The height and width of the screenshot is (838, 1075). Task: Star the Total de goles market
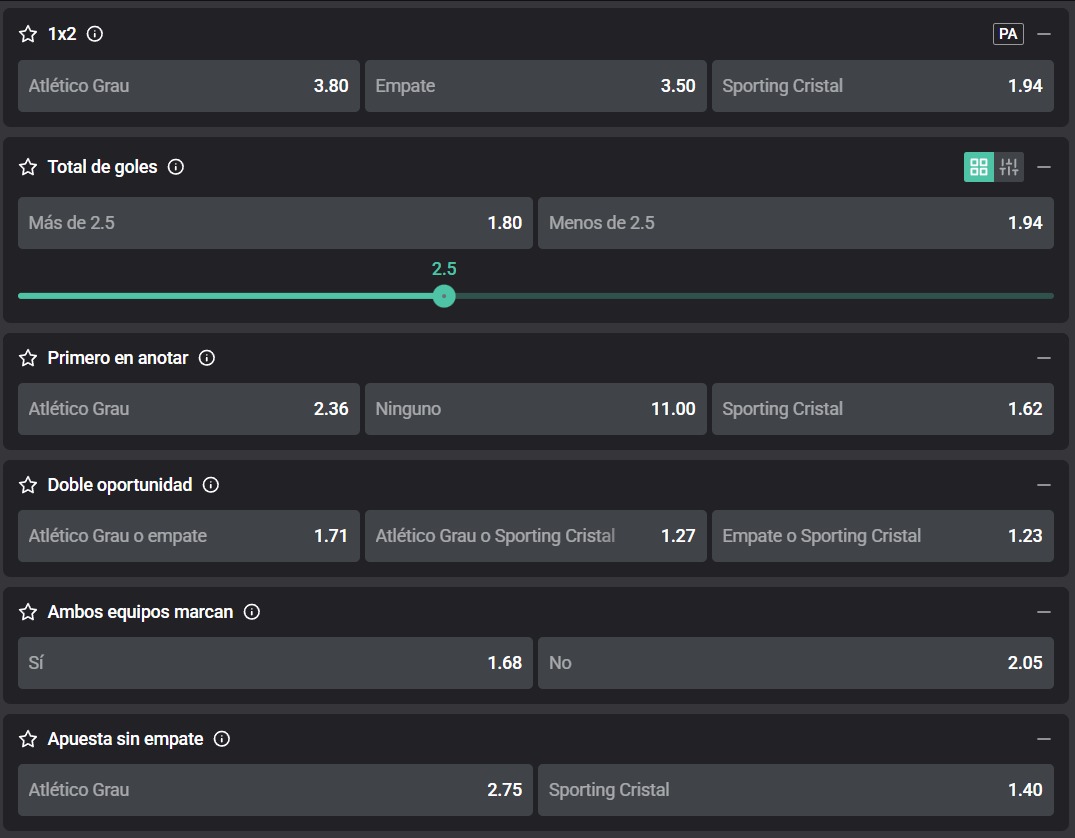28,167
